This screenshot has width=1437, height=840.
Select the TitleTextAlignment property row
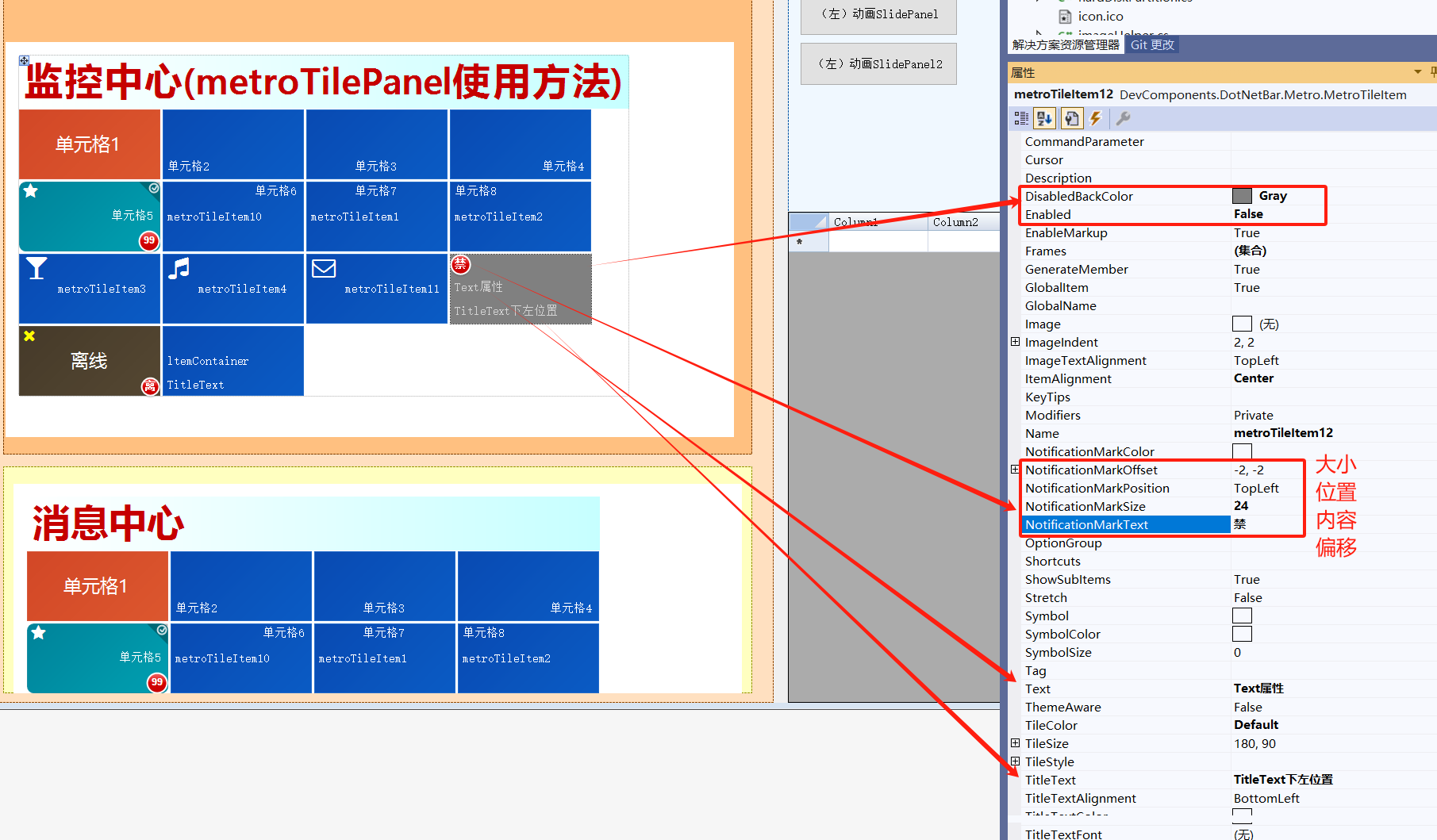[x=1228, y=798]
